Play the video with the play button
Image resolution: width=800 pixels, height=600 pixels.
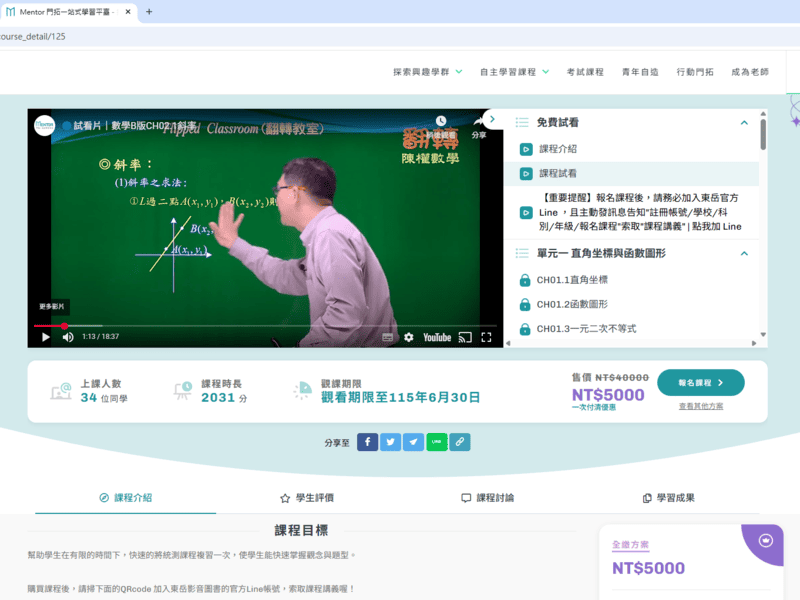click(x=45, y=337)
